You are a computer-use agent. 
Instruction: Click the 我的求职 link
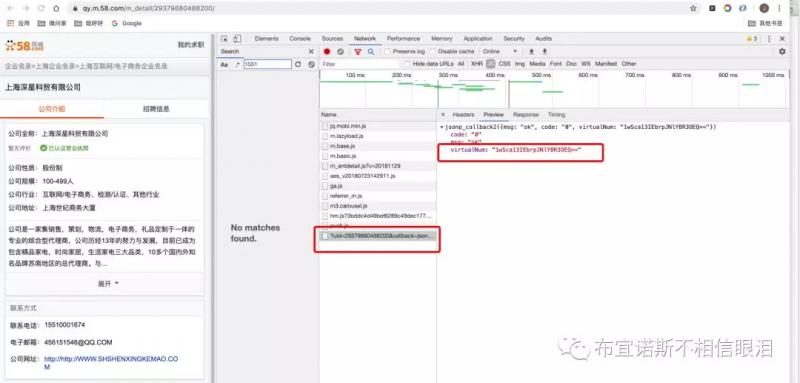click(190, 45)
